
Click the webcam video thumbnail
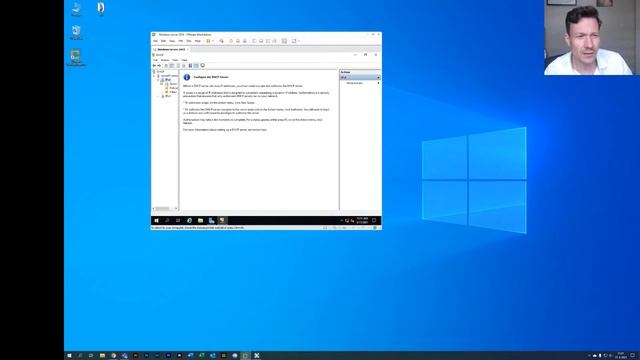(591, 38)
